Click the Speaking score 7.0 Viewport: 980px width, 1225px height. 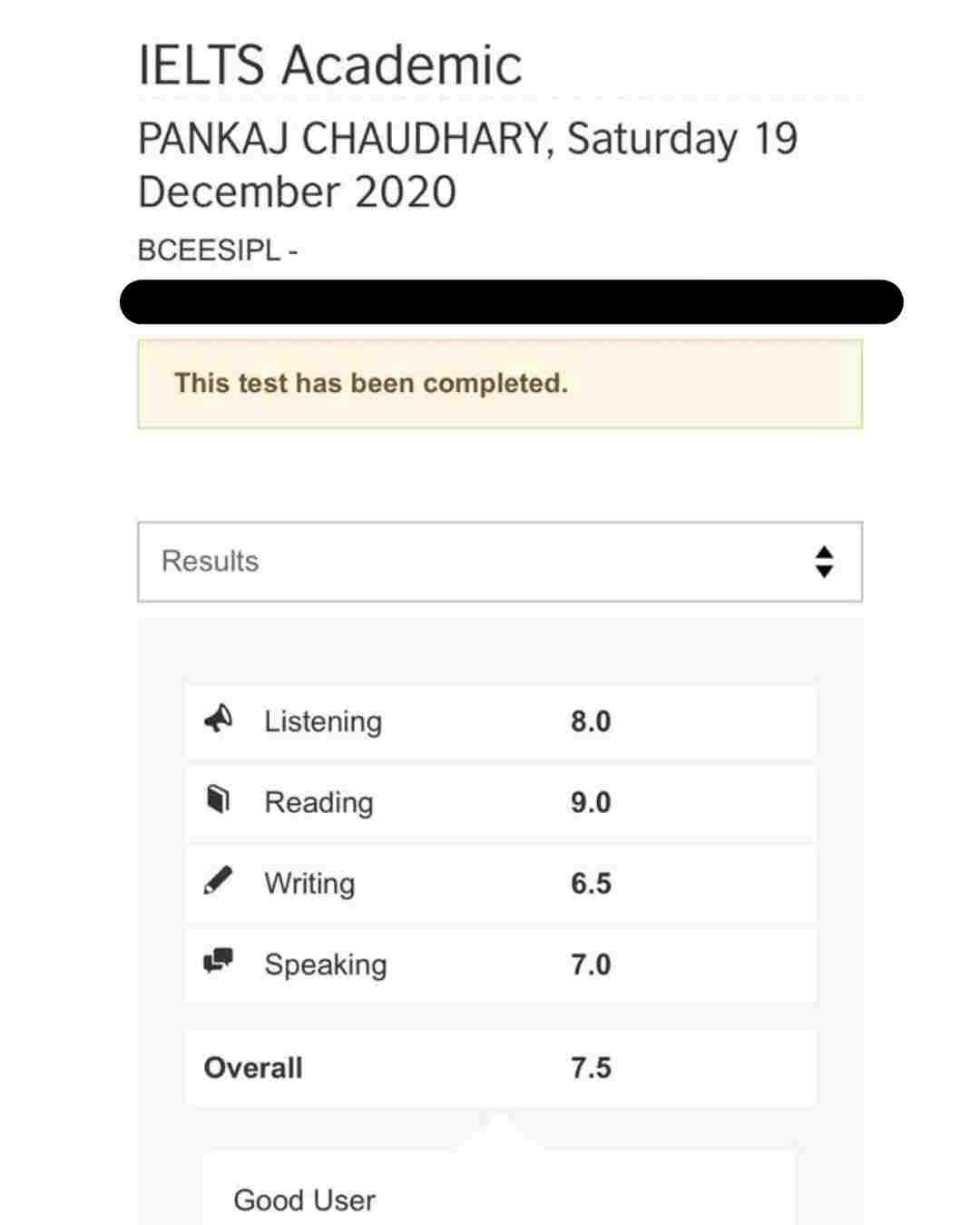click(x=591, y=965)
